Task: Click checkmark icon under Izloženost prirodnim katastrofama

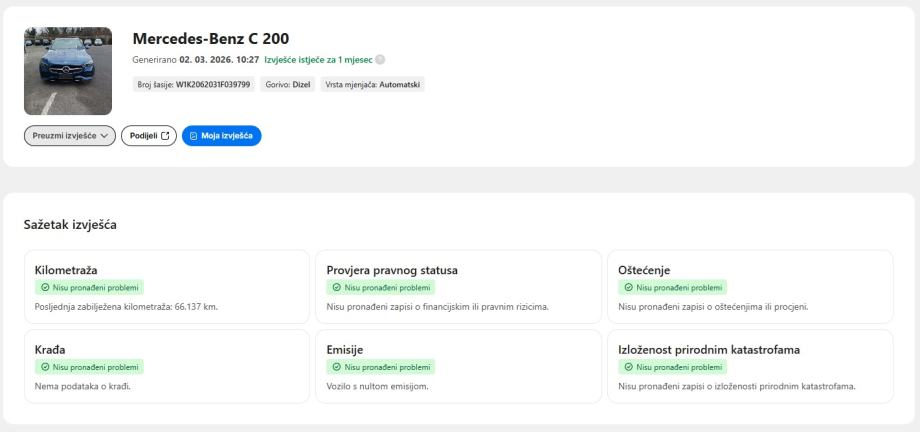Action: [630, 367]
